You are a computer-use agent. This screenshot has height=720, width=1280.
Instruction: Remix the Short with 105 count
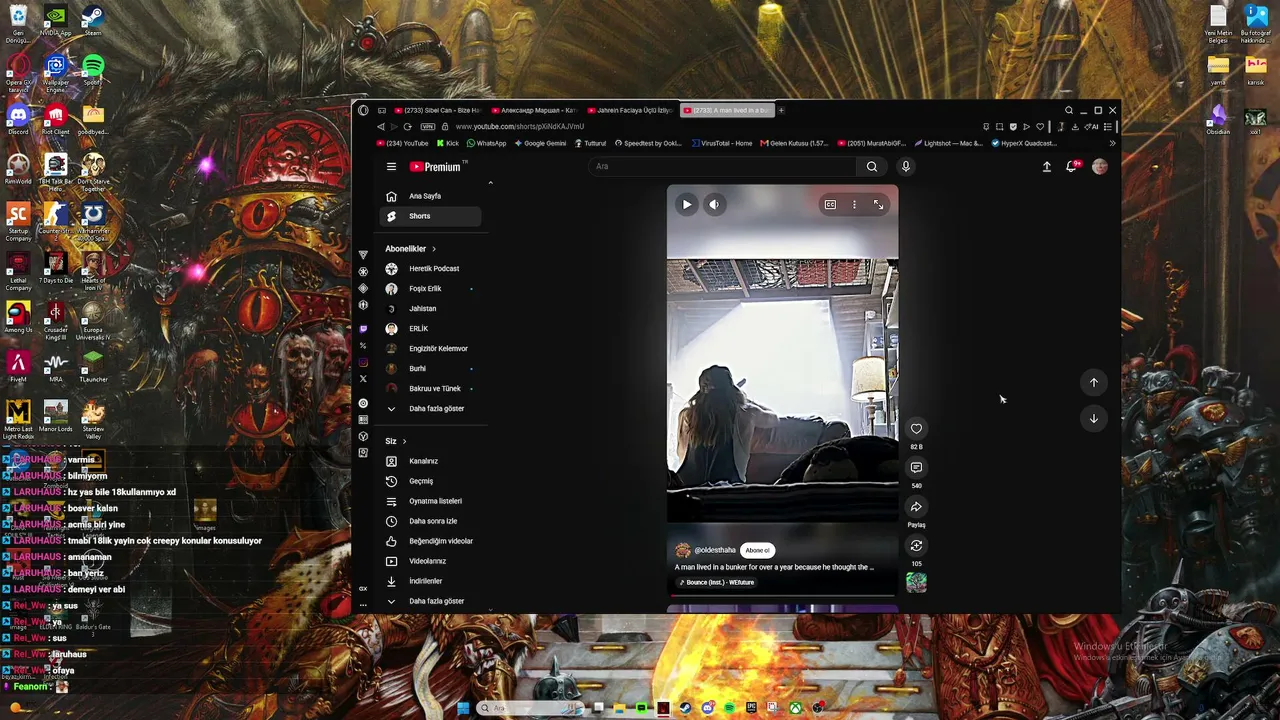(916, 546)
